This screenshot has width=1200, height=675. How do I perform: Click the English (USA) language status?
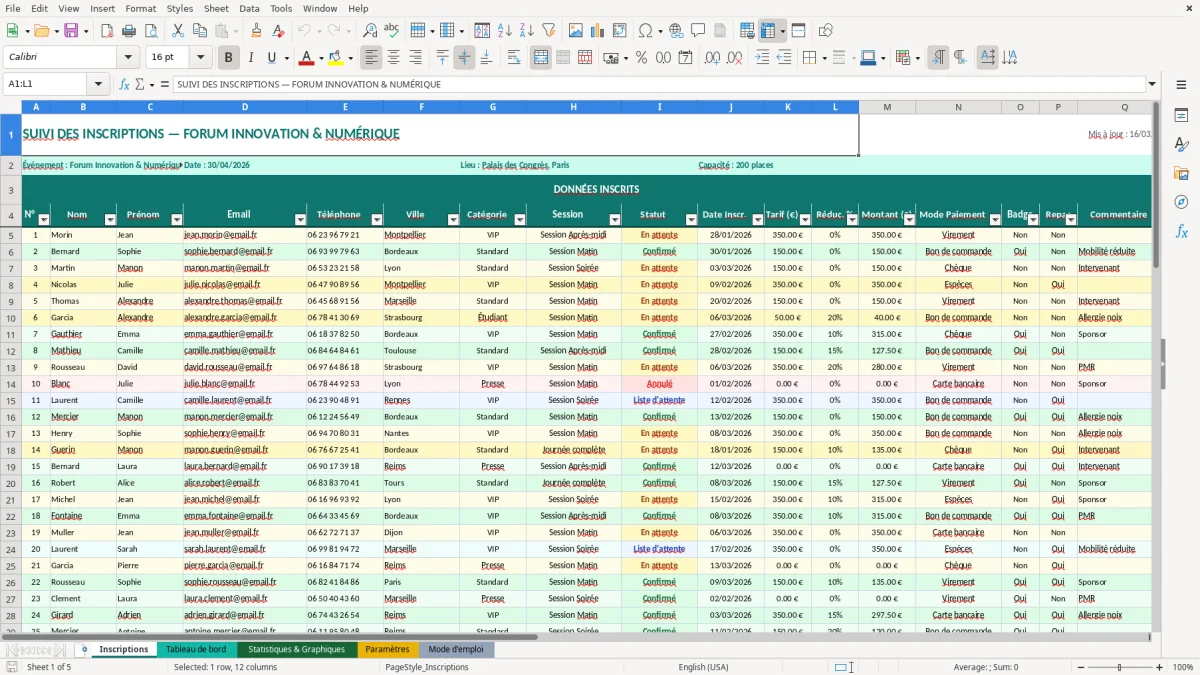coord(703,667)
